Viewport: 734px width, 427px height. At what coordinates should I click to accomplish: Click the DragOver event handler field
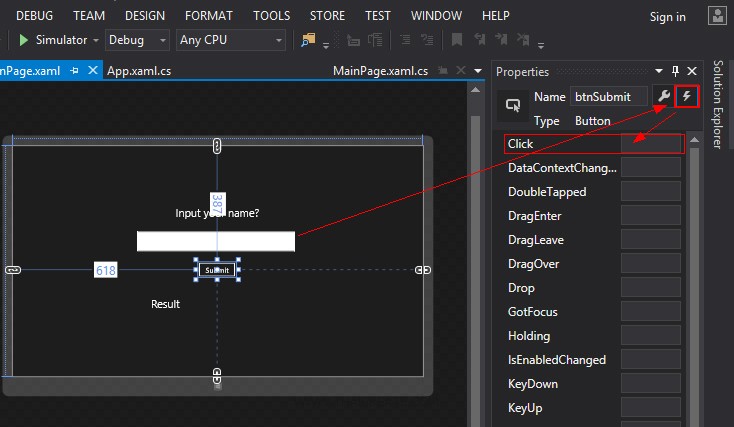651,264
